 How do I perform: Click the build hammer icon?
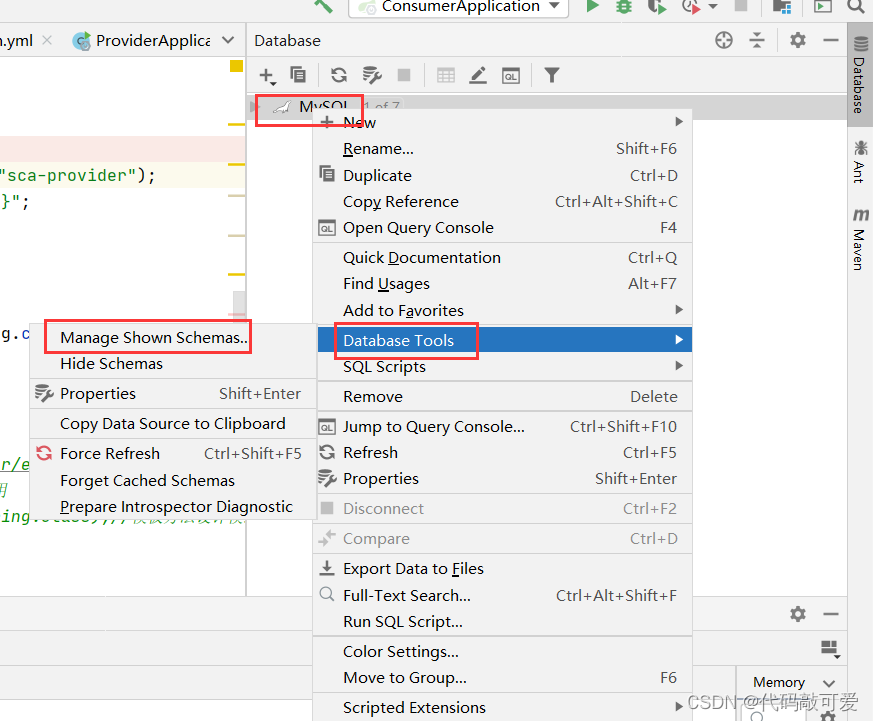point(323,6)
